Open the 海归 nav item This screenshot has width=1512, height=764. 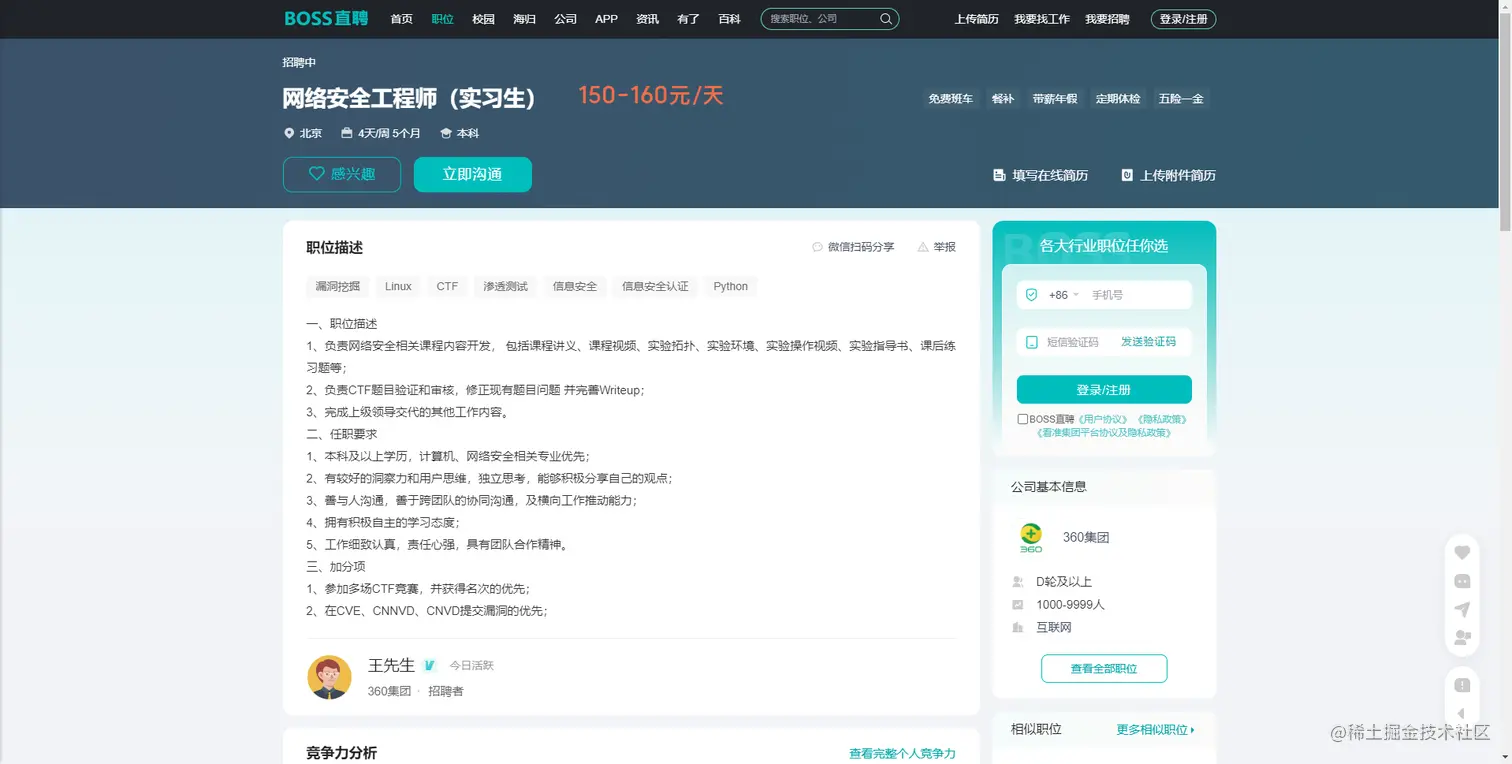tap(524, 19)
